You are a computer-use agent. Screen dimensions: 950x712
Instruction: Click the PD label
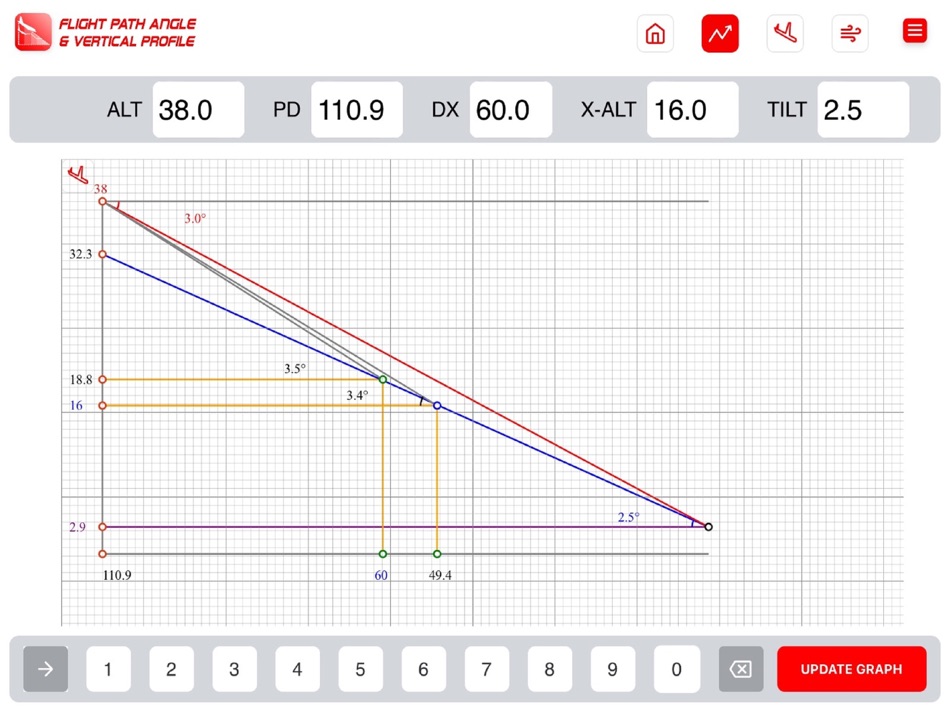287,110
